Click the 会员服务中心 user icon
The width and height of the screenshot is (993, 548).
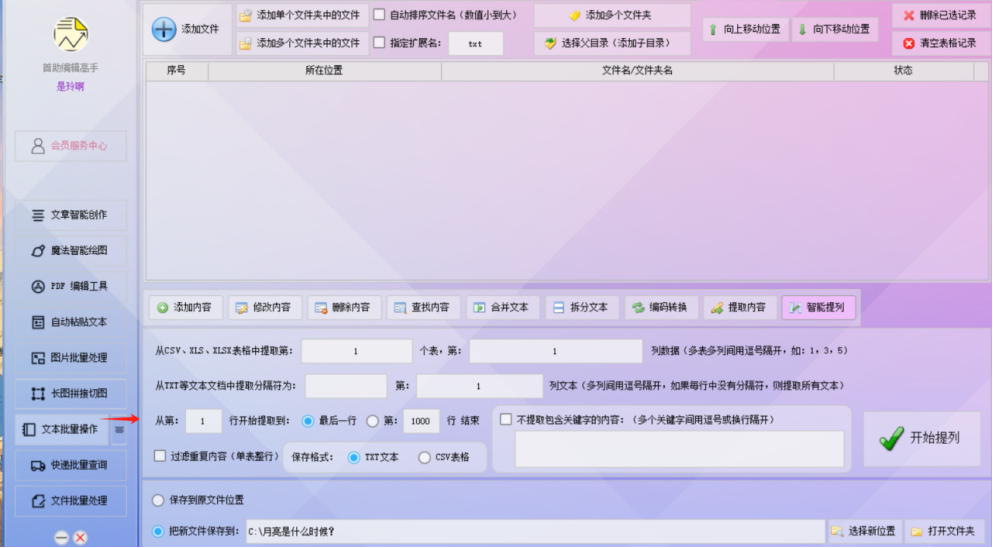(38, 146)
